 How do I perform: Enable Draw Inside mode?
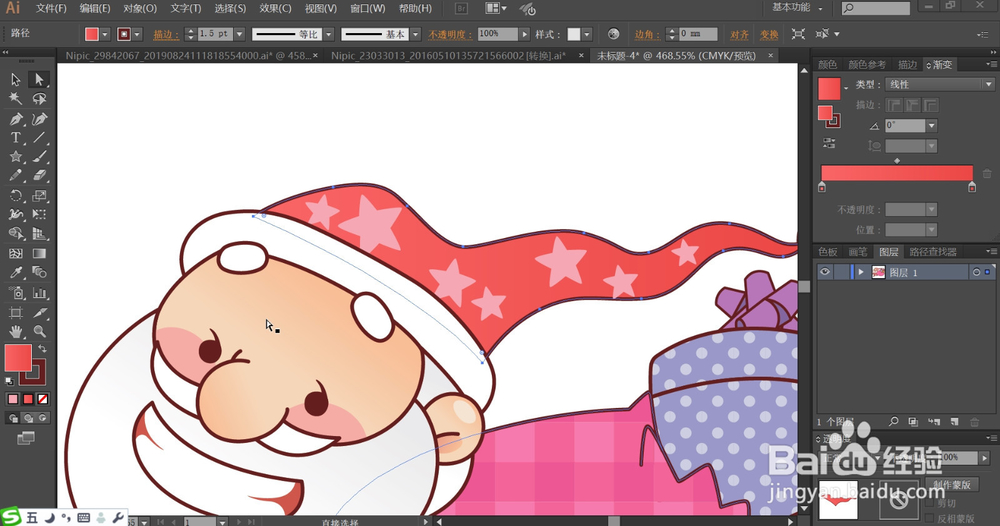click(43, 418)
